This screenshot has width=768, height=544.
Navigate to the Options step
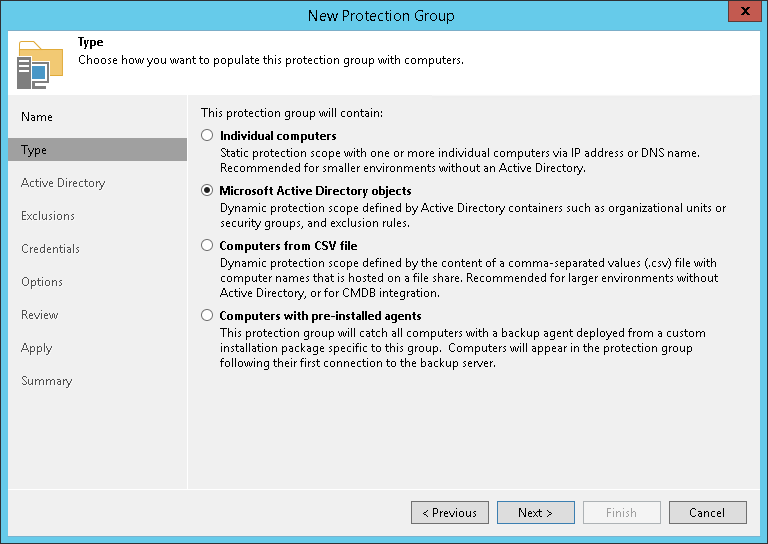(42, 282)
